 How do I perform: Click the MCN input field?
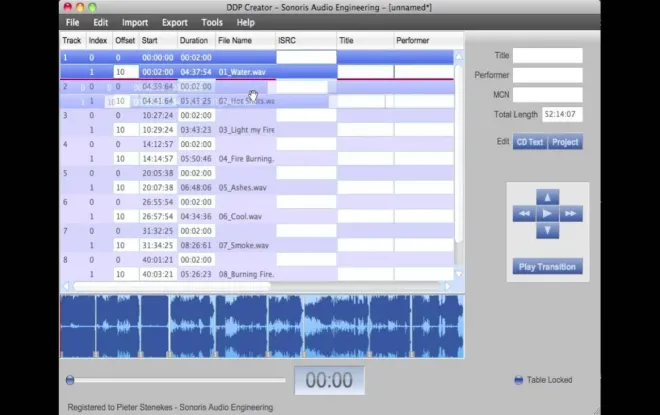coord(548,95)
